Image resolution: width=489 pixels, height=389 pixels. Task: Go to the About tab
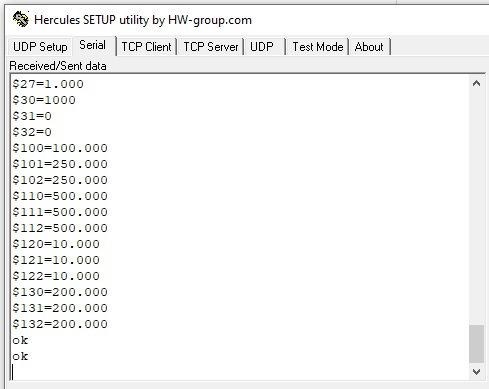[369, 47]
